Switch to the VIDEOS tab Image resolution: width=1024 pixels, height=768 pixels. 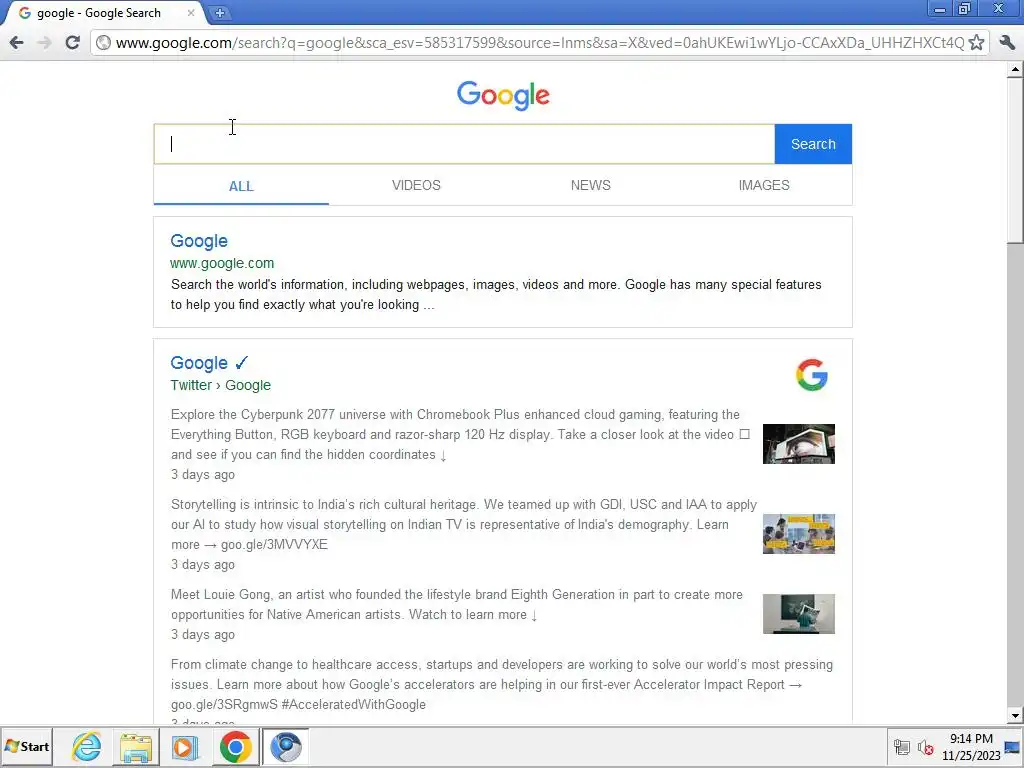(x=416, y=185)
